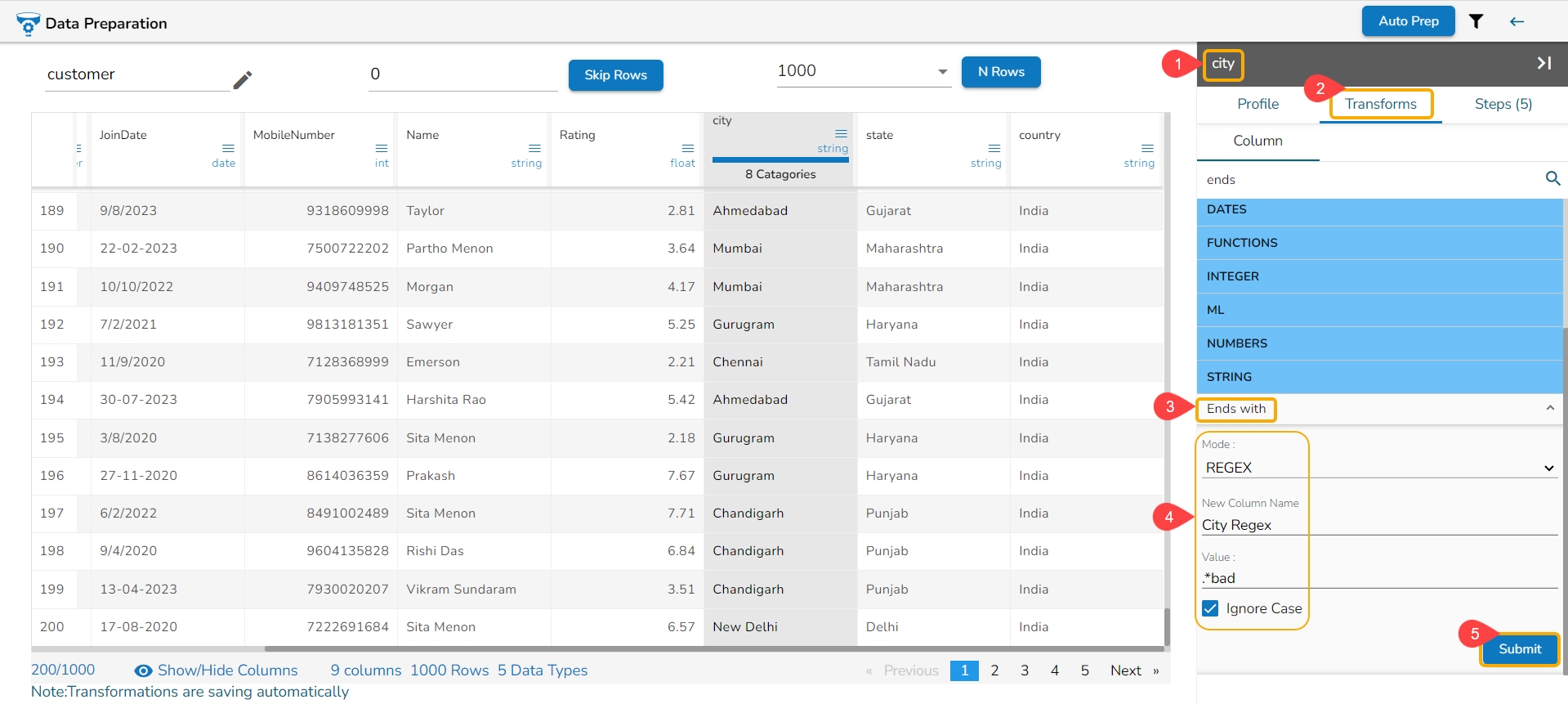1568x704 pixels.
Task: Open the JoinDate column menu icon
Action: click(228, 148)
